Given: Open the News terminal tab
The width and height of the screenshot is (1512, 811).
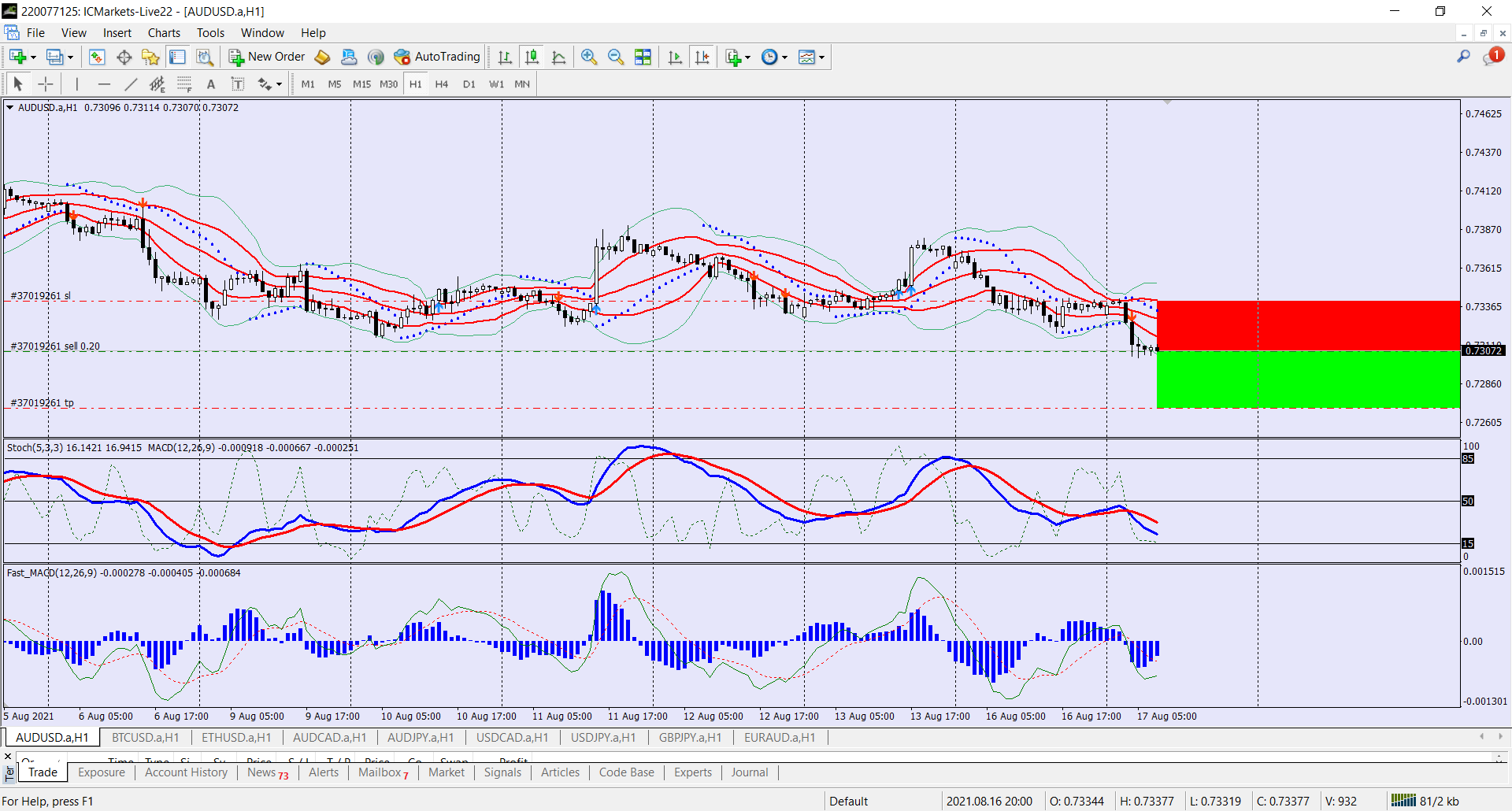Looking at the screenshot, I should coord(268,772).
